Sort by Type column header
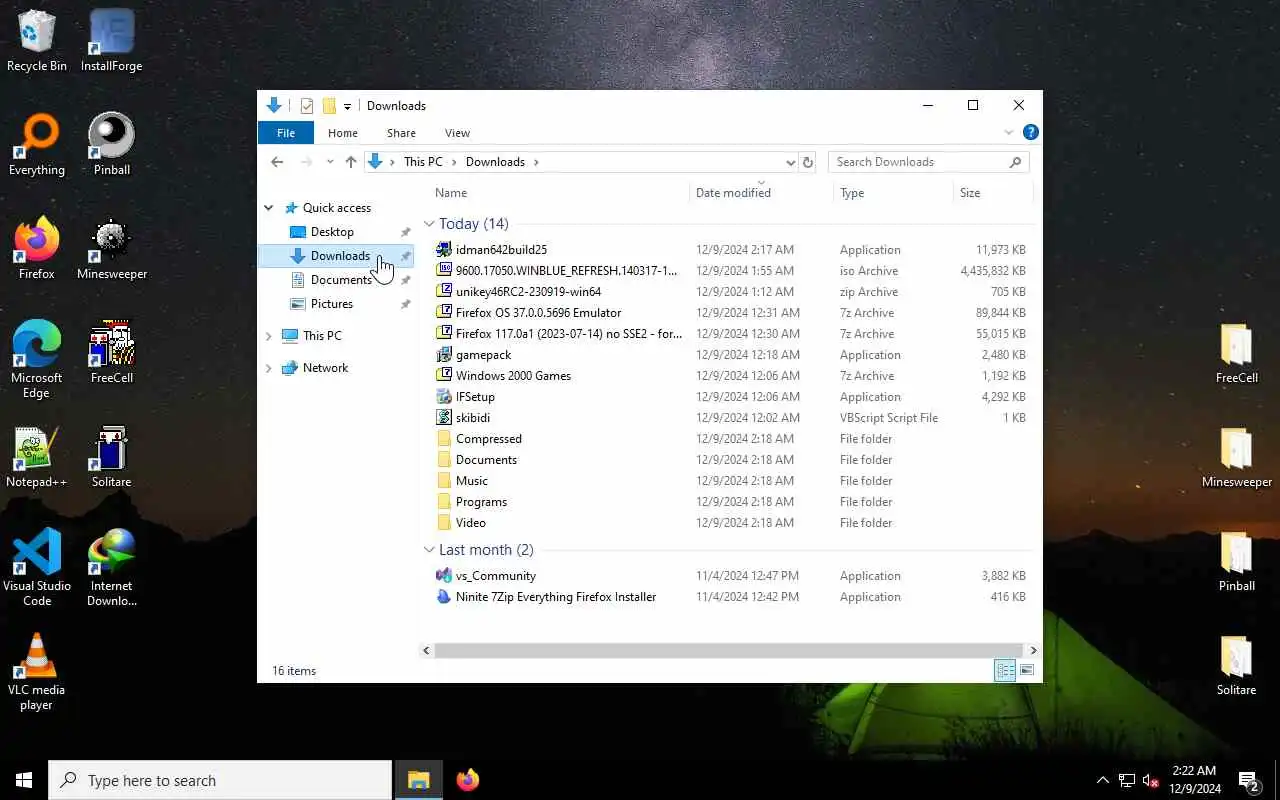Screen dimensions: 1280x800 pyautogui.click(x=894, y=193)
